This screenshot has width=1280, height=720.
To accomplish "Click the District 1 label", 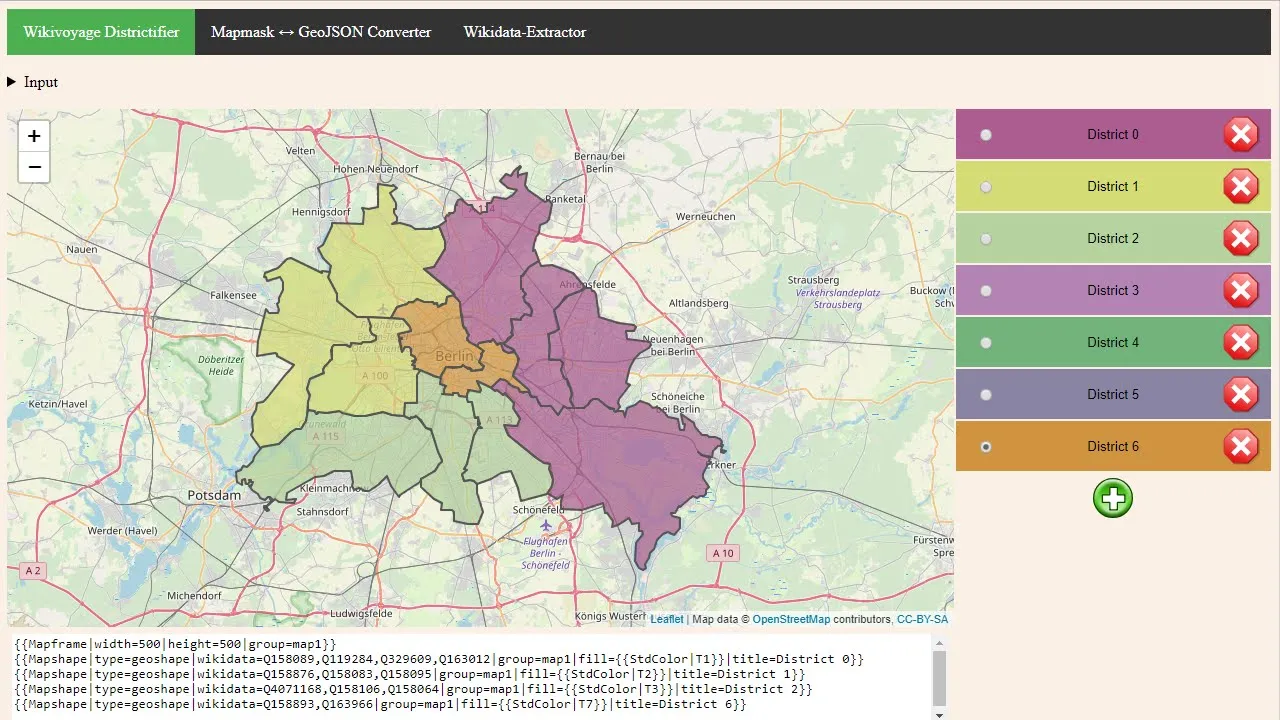I will 1113,186.
